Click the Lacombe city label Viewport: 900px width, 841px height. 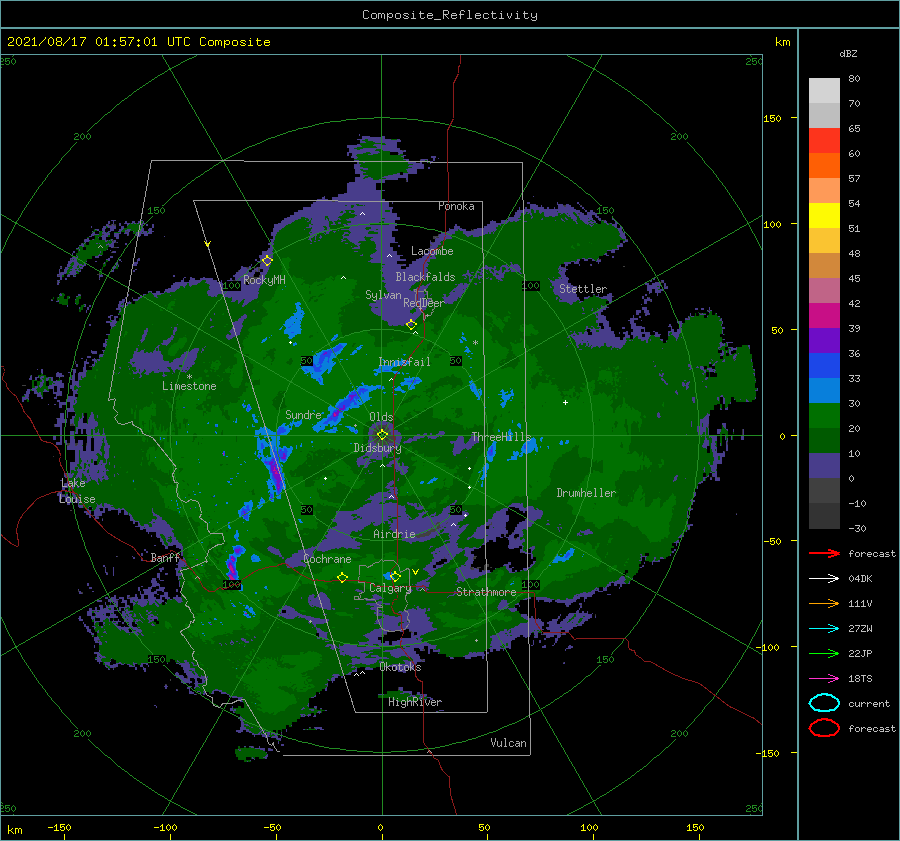click(432, 251)
